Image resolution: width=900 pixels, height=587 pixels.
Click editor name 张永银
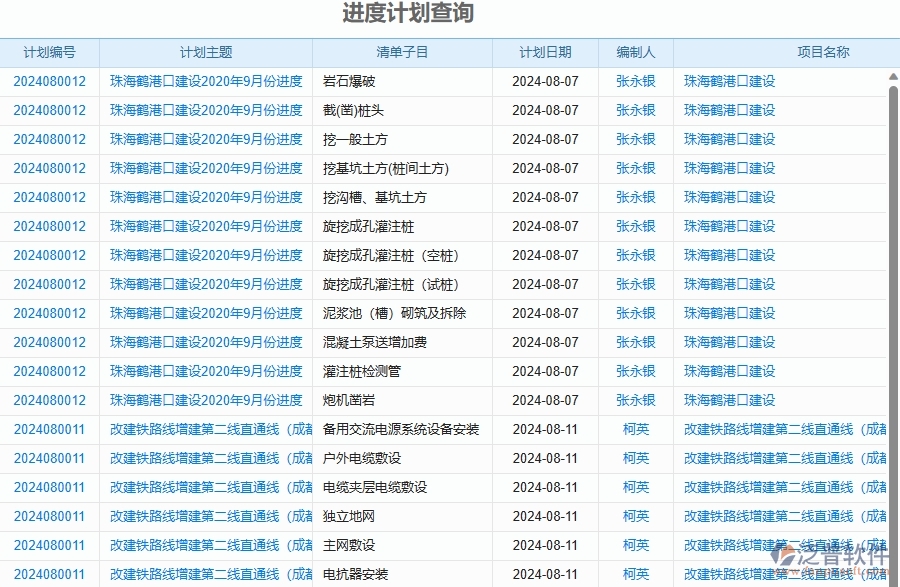click(637, 82)
